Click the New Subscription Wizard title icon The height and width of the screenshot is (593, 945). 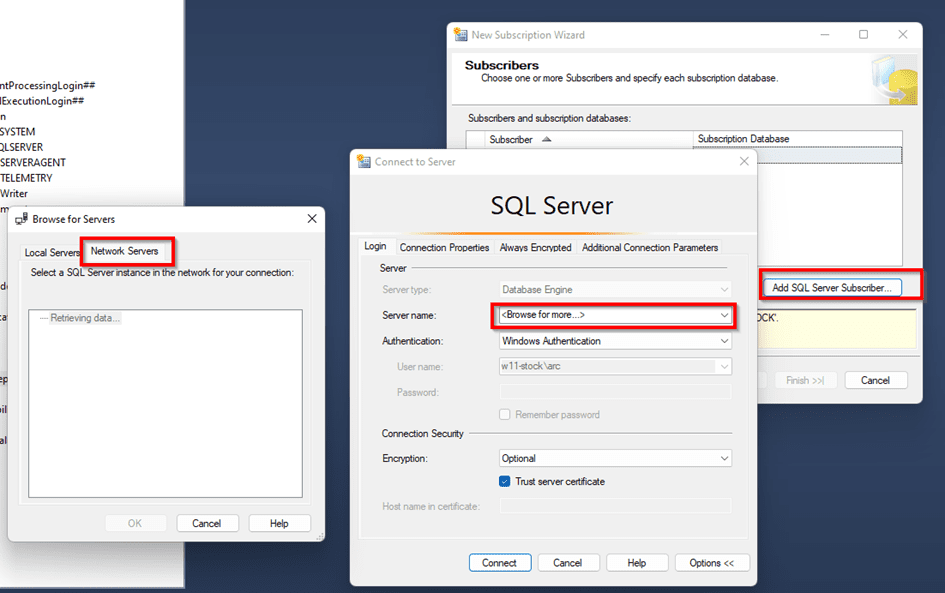coord(461,35)
